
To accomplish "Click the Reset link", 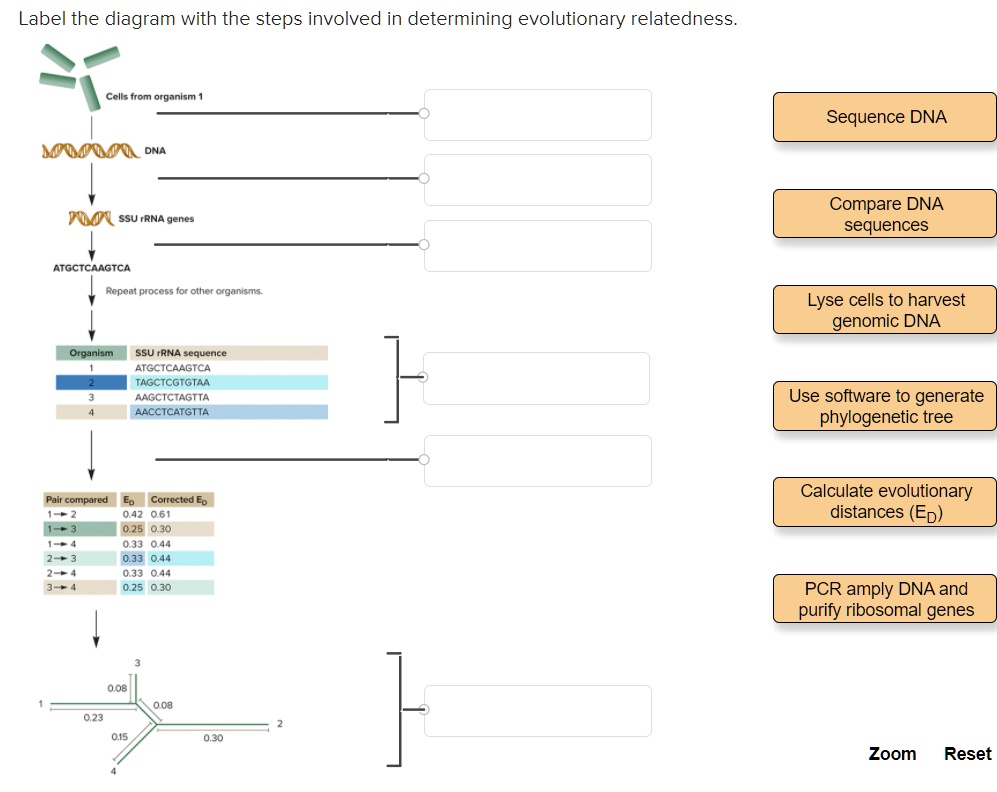I will click(x=966, y=754).
